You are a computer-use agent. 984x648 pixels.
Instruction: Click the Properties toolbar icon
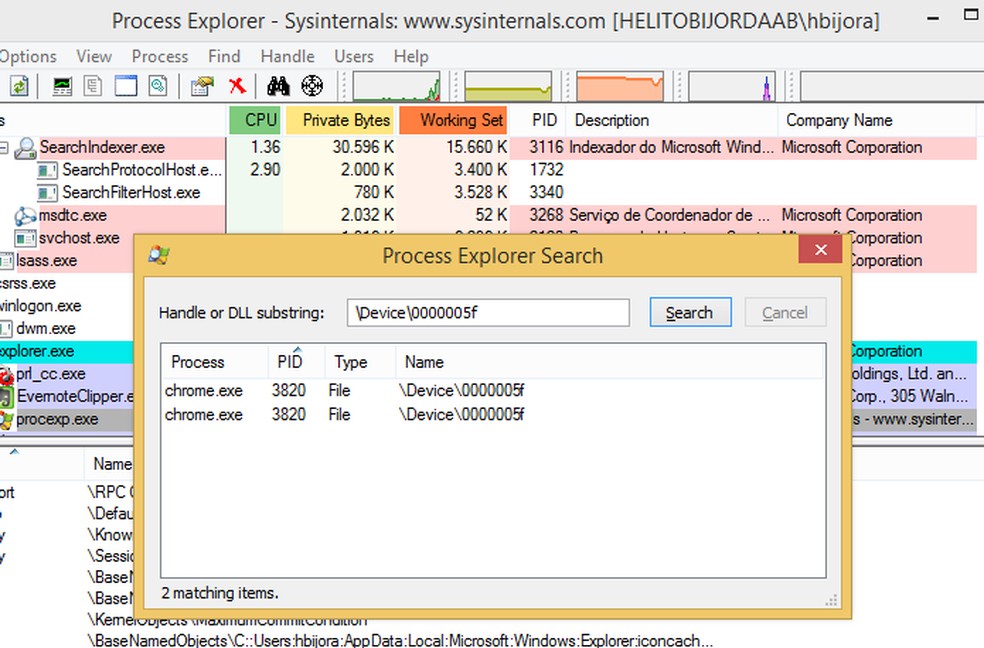[x=202, y=87]
